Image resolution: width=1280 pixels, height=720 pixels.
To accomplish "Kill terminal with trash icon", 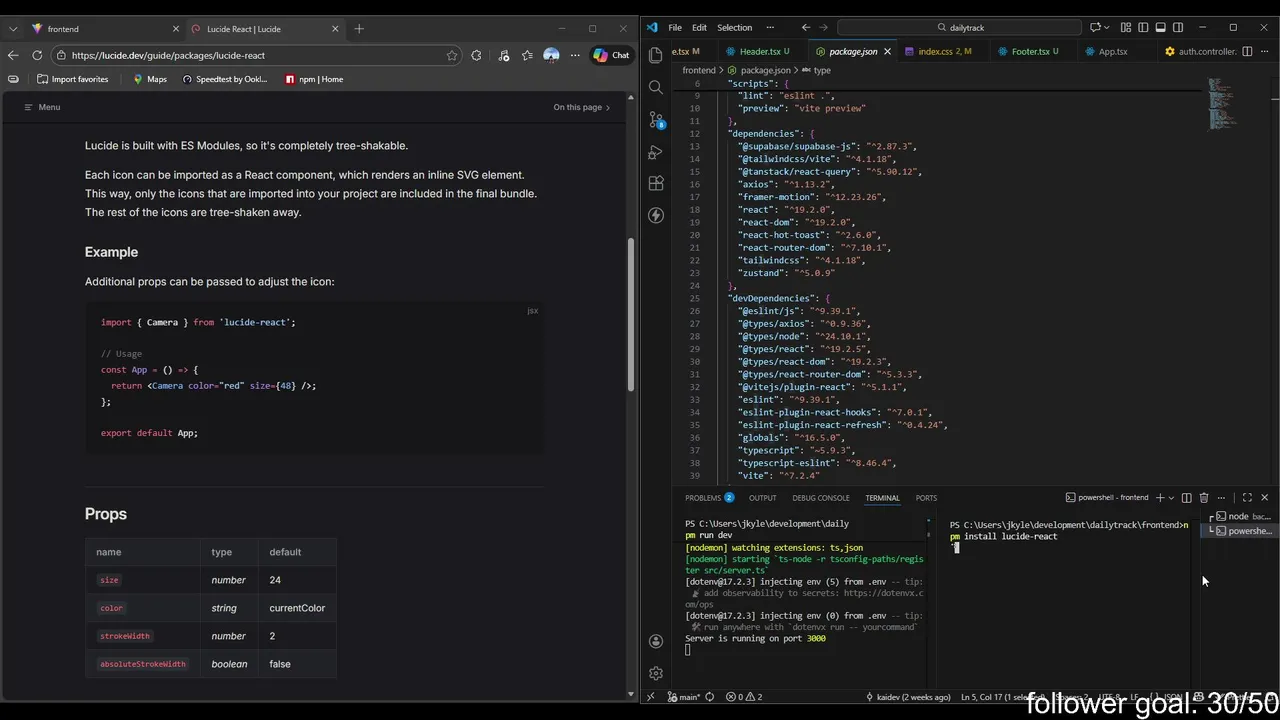I will click(1203, 497).
